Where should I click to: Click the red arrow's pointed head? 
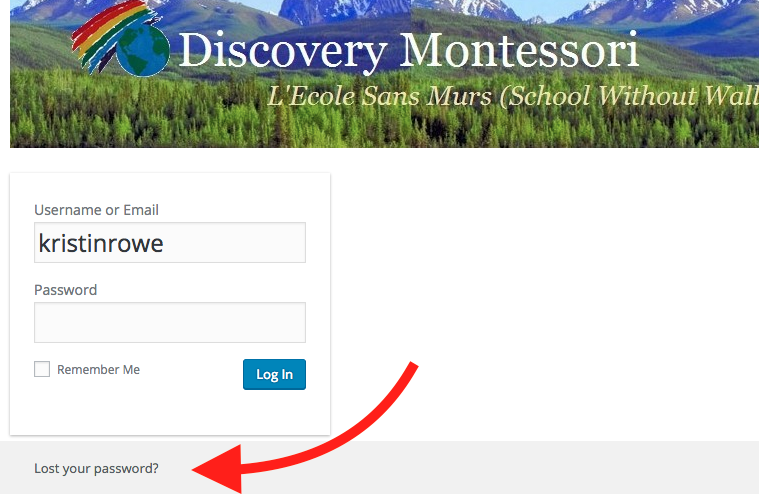click(x=217, y=469)
